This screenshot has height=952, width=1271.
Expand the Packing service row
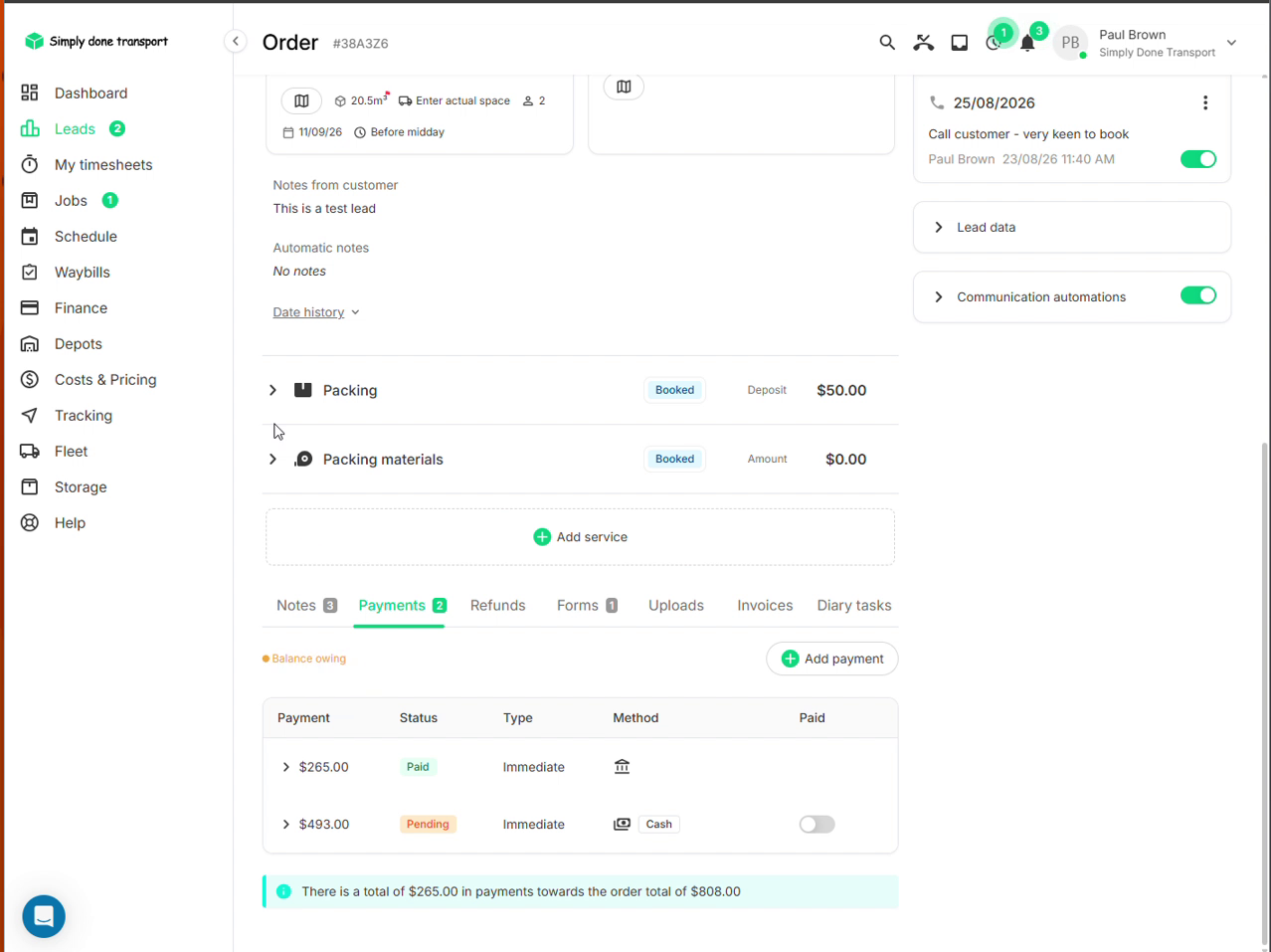[272, 390]
